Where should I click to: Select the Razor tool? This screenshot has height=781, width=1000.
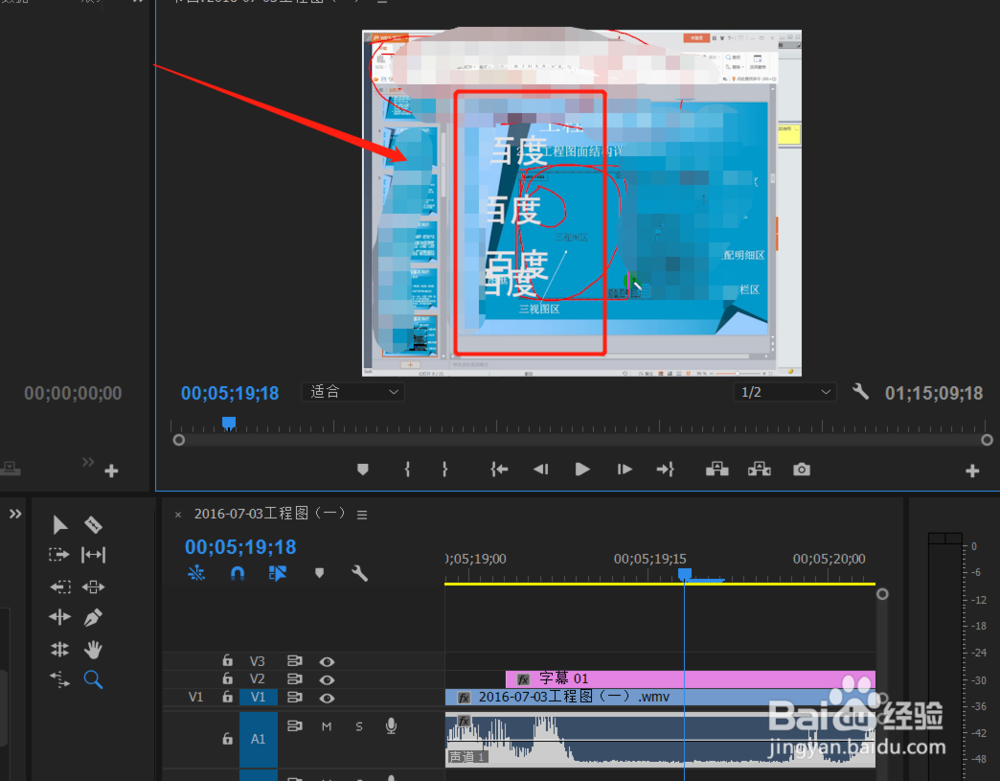93,525
